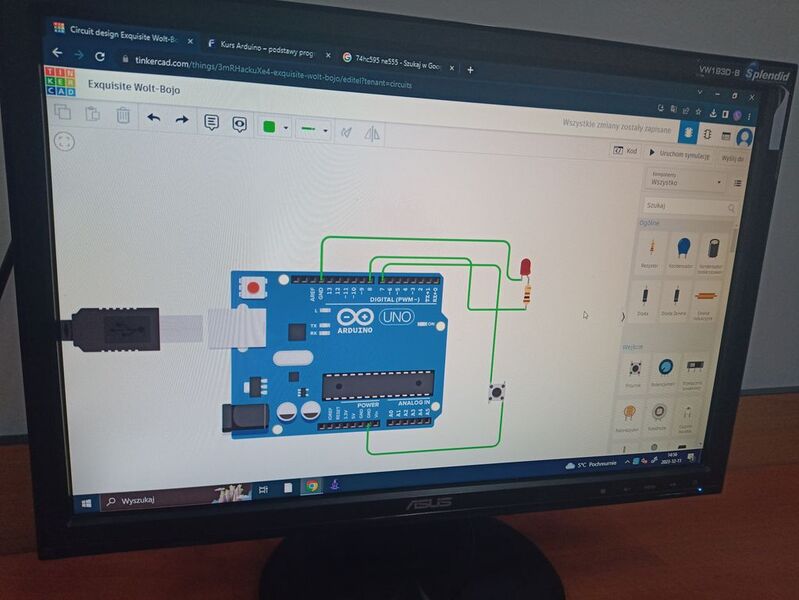Switch to the Kurs Arduino browser tab

(269, 48)
